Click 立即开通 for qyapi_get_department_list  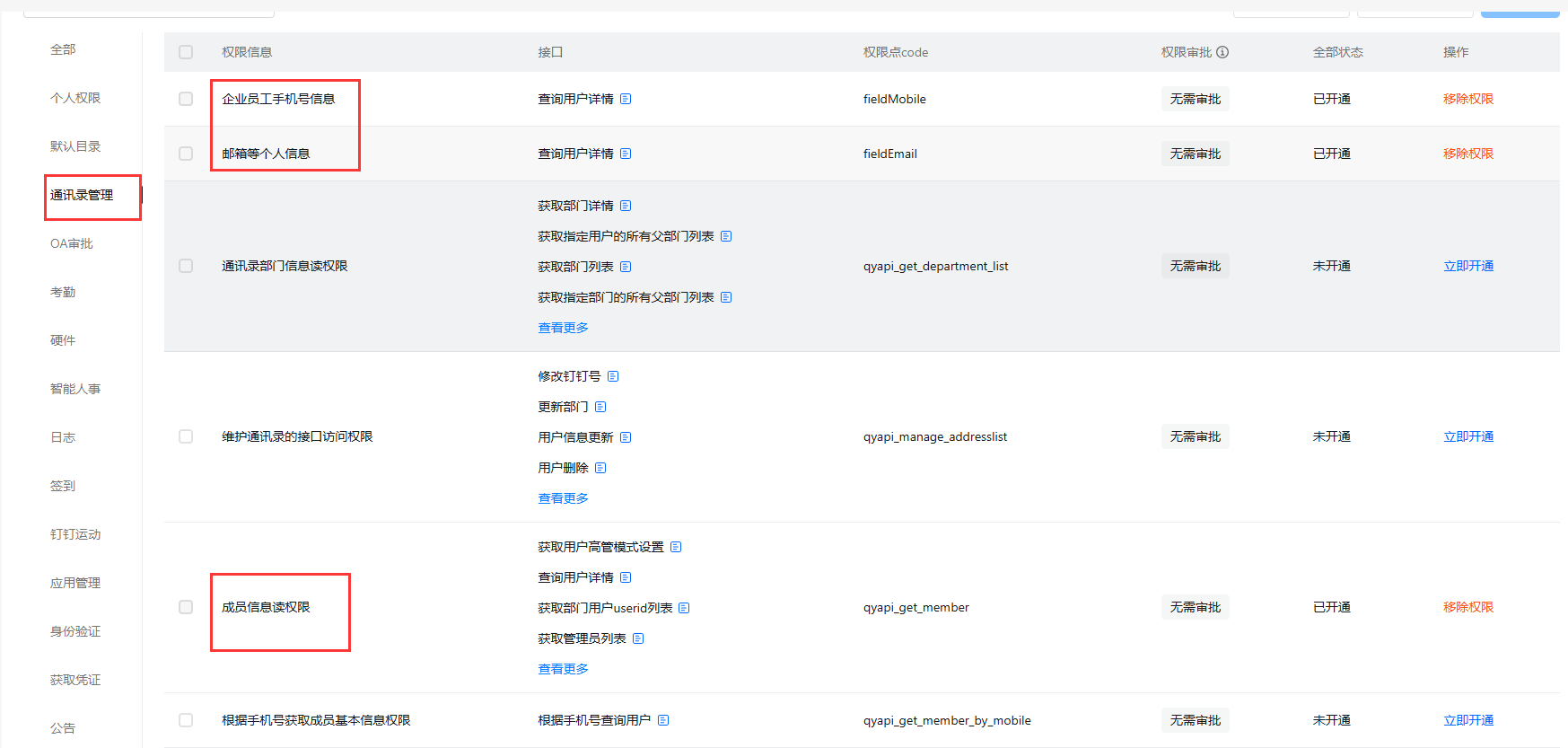tap(1468, 266)
